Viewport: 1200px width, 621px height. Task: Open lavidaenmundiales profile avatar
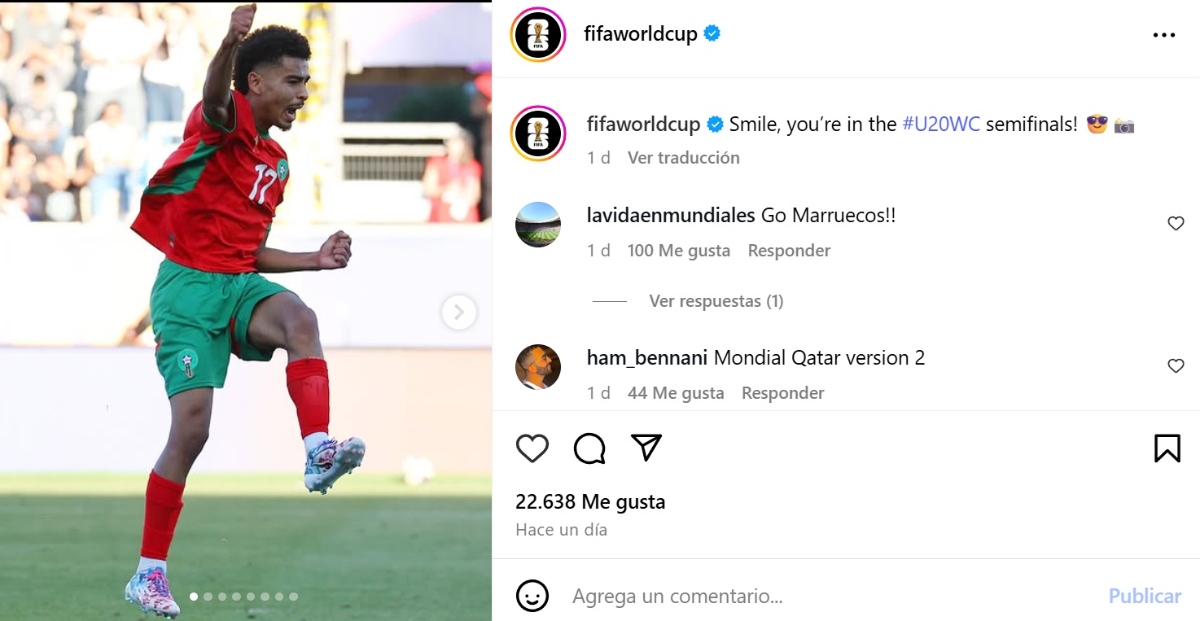538,224
